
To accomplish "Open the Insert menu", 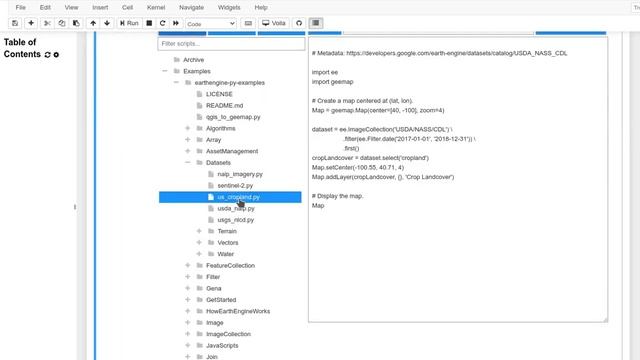I will (x=100, y=7).
